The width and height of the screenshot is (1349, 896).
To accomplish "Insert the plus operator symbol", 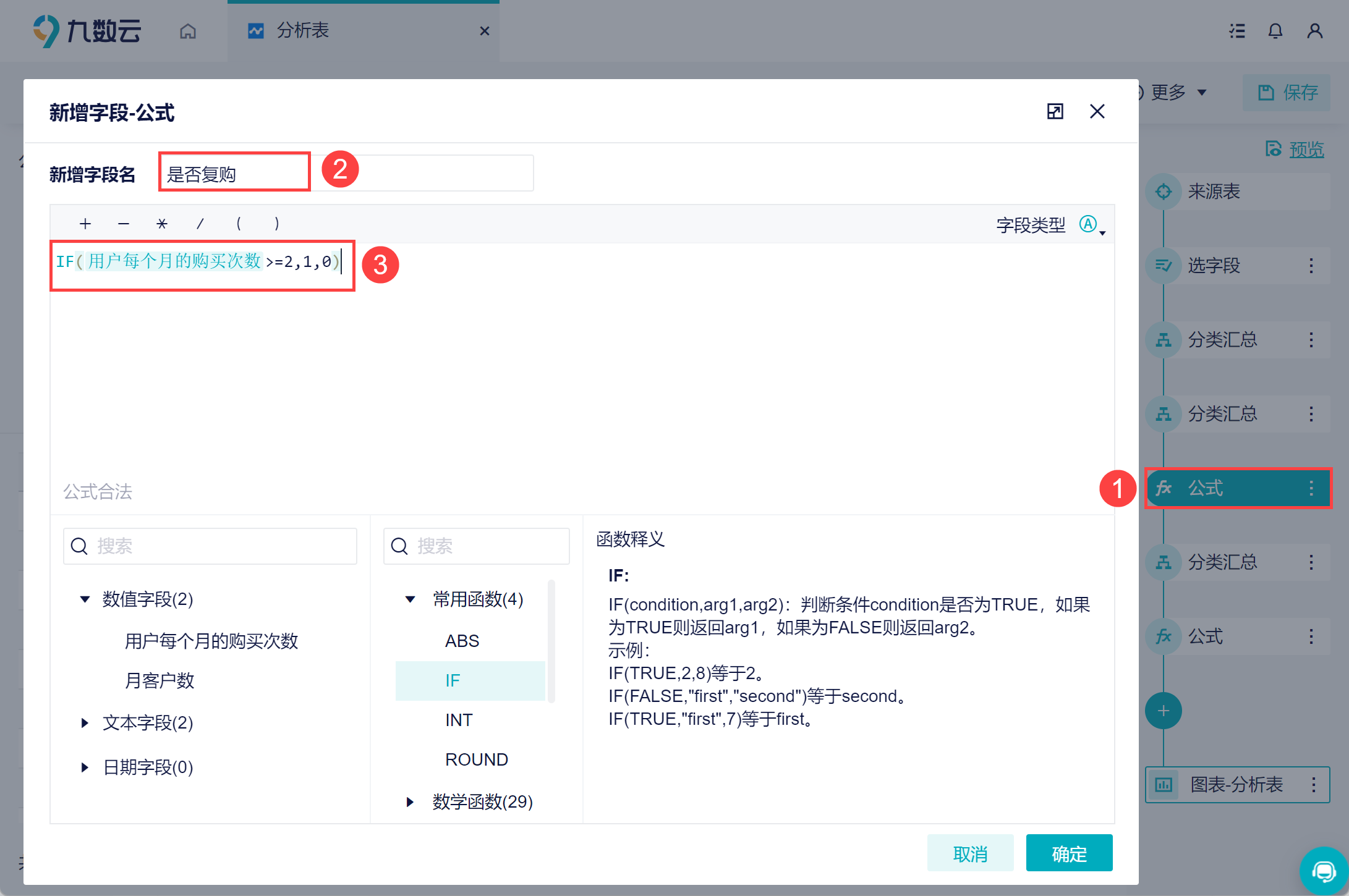I will pyautogui.click(x=85, y=224).
